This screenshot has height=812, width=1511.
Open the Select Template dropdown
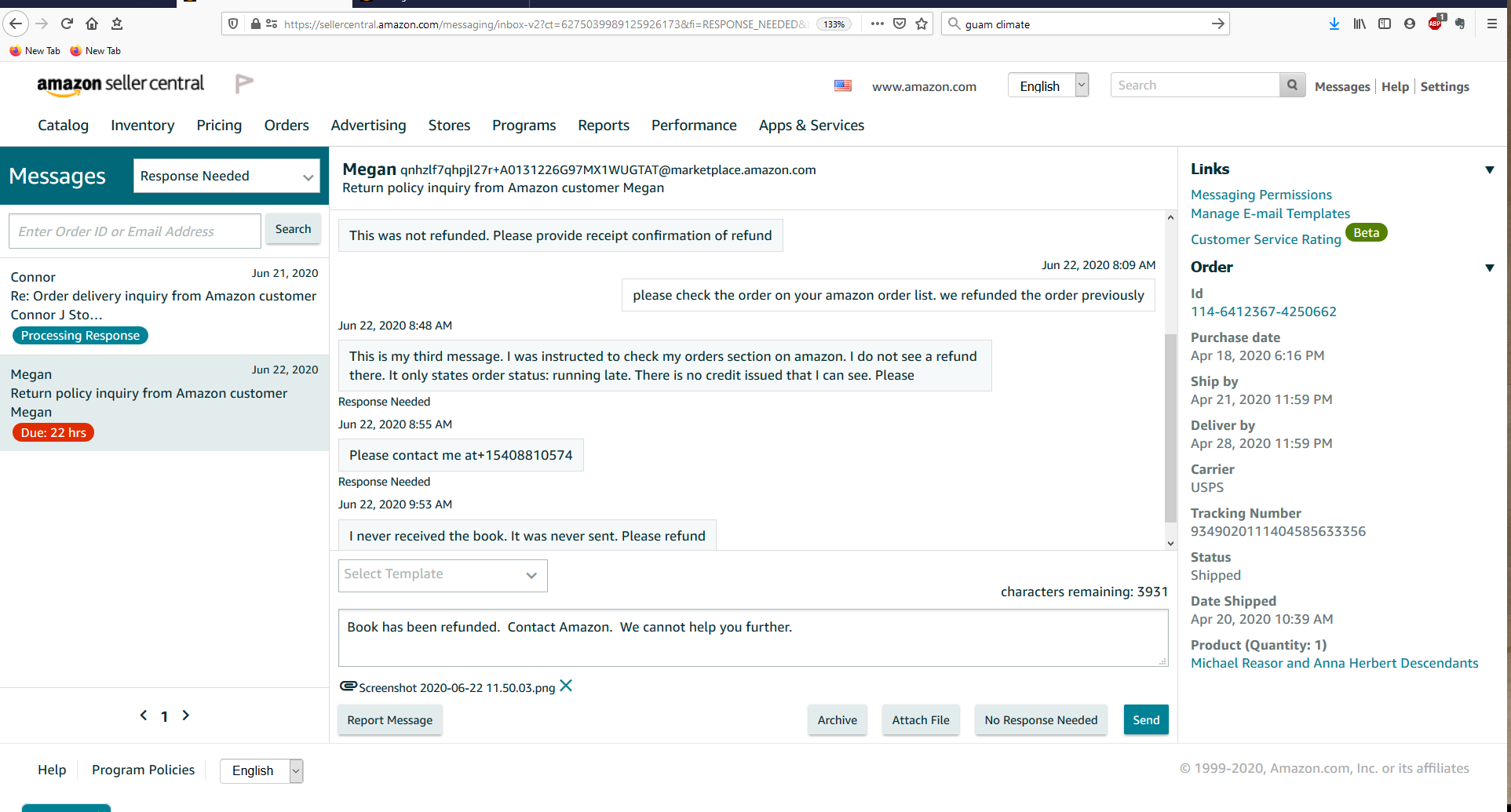[x=443, y=574]
